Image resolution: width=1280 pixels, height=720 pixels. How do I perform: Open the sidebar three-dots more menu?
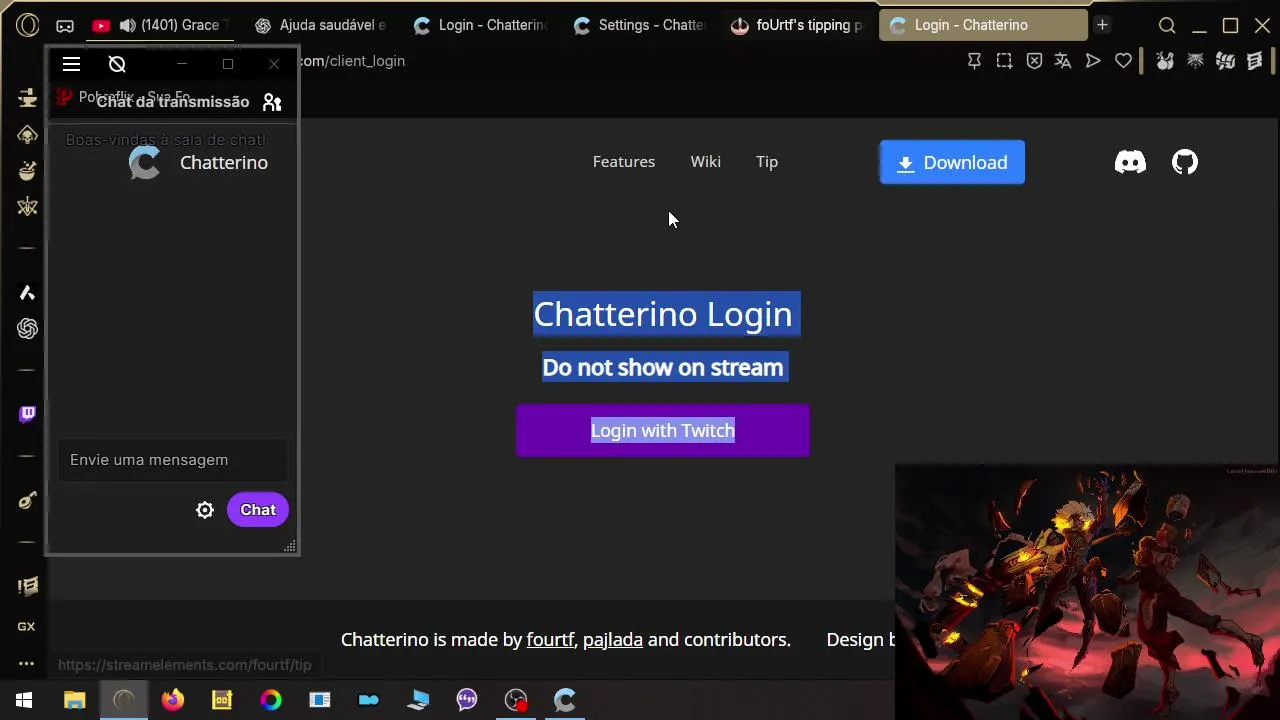point(27,663)
